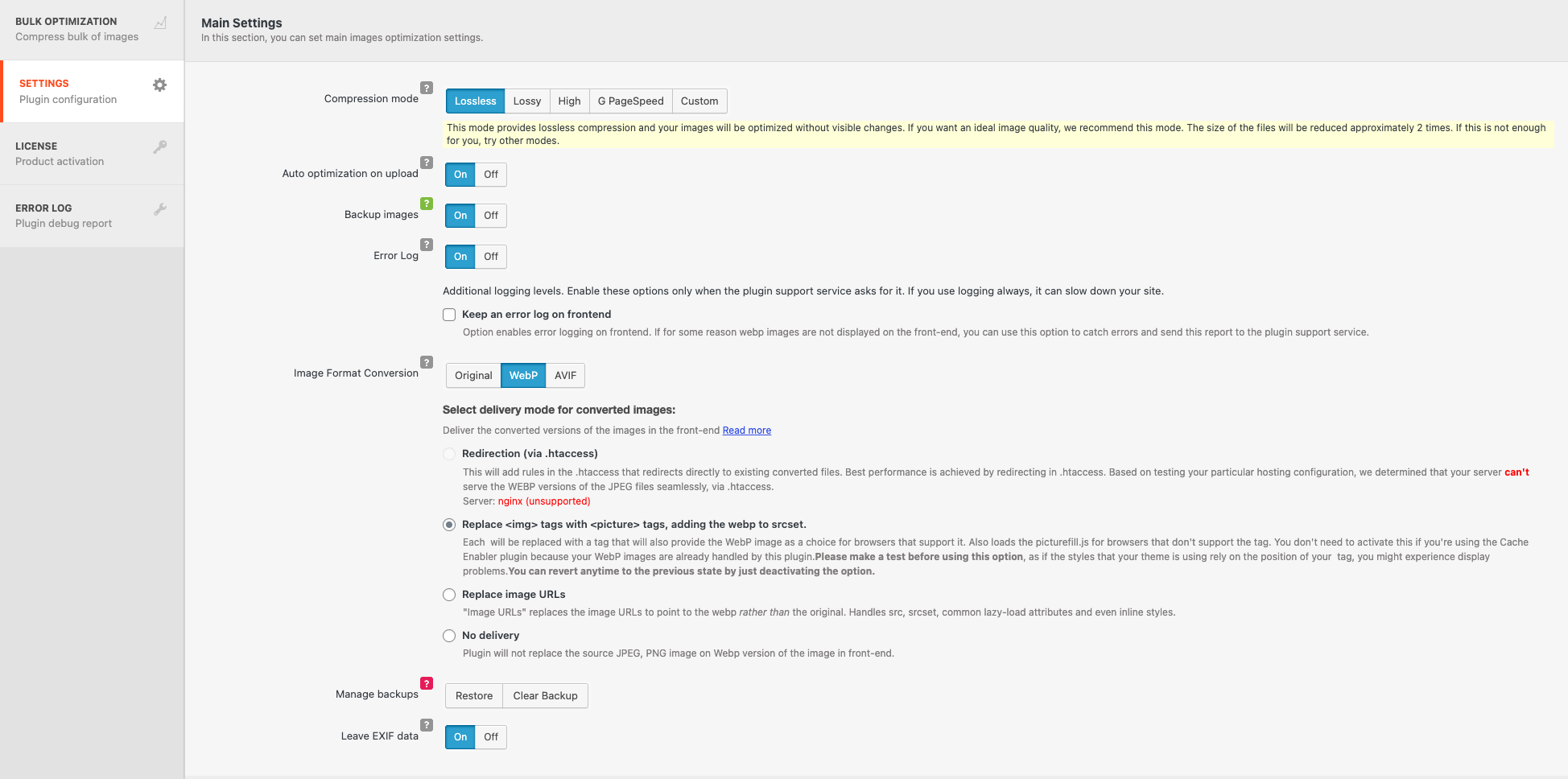Set Leave EXIF data to Off
The width and height of the screenshot is (1568, 779).
(x=491, y=737)
